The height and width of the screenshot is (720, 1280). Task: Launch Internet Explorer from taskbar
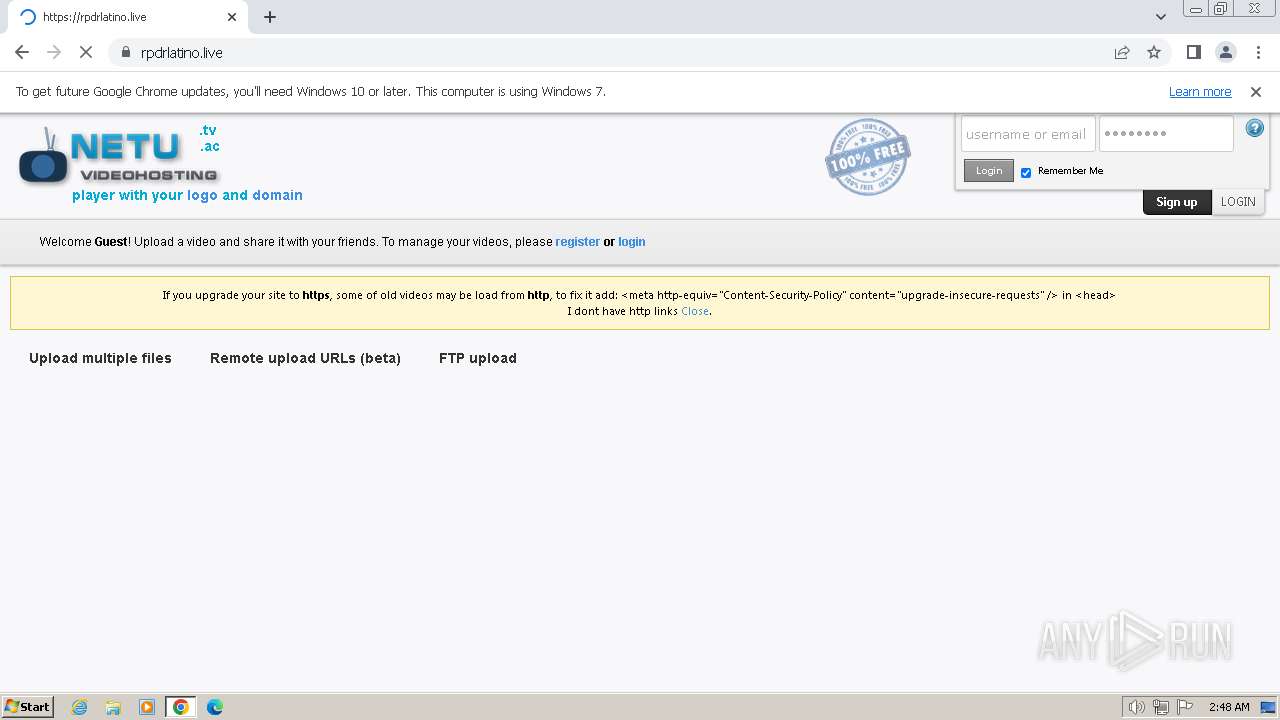(x=80, y=707)
